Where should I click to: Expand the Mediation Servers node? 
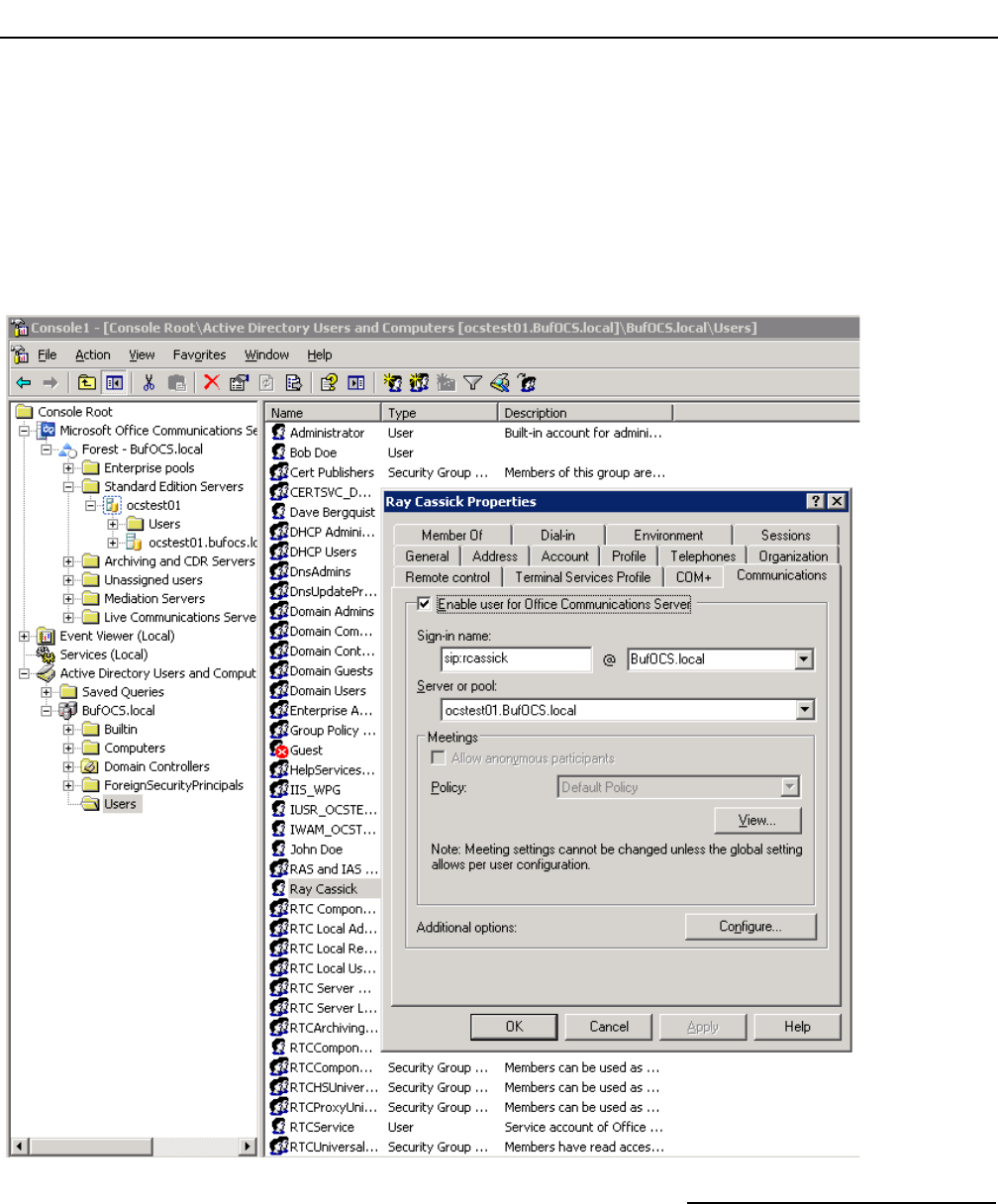(68, 598)
